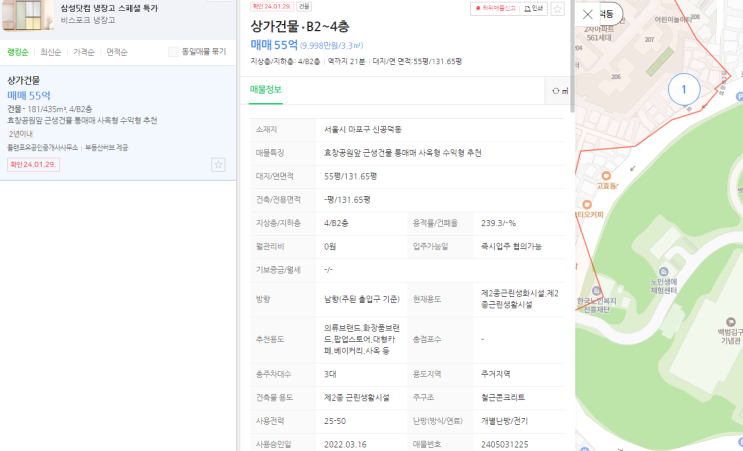Click the 239.3/-% floor area ratio value

pos(498,223)
